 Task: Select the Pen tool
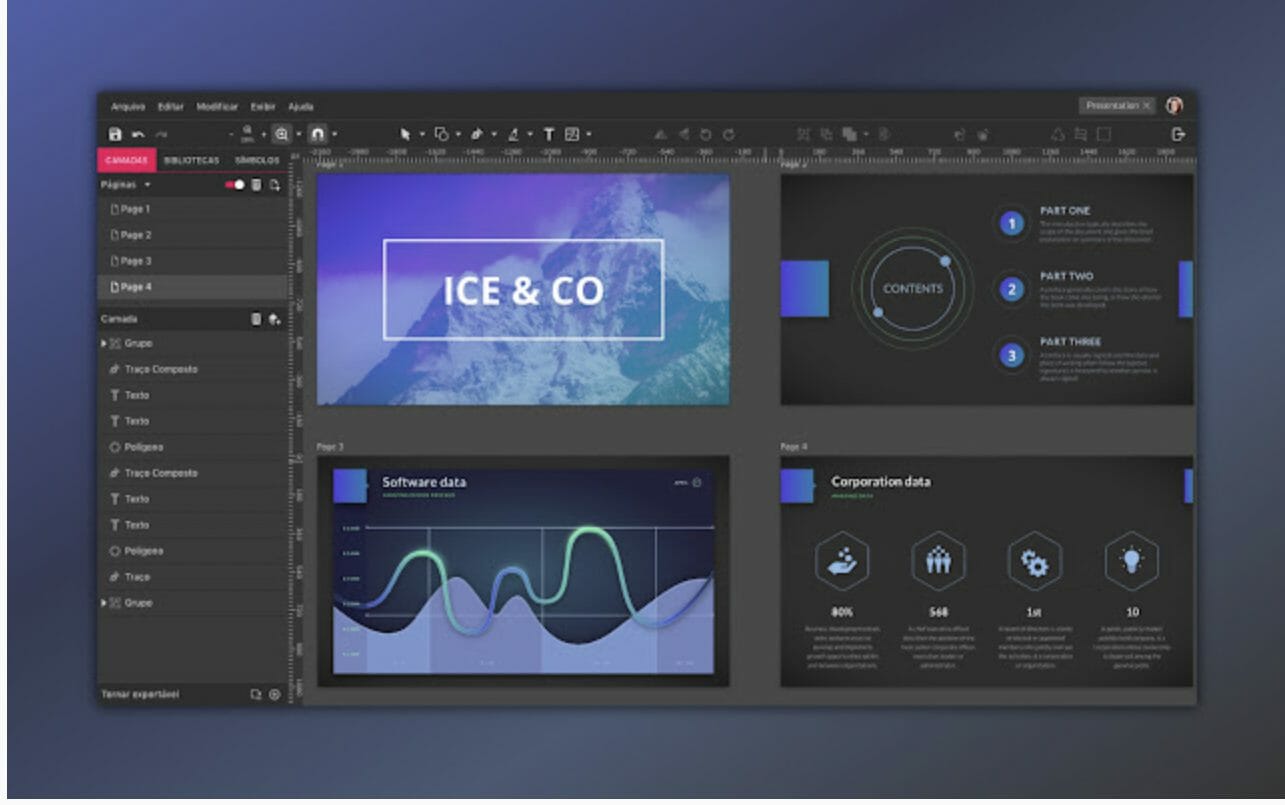pyautogui.click(x=476, y=131)
